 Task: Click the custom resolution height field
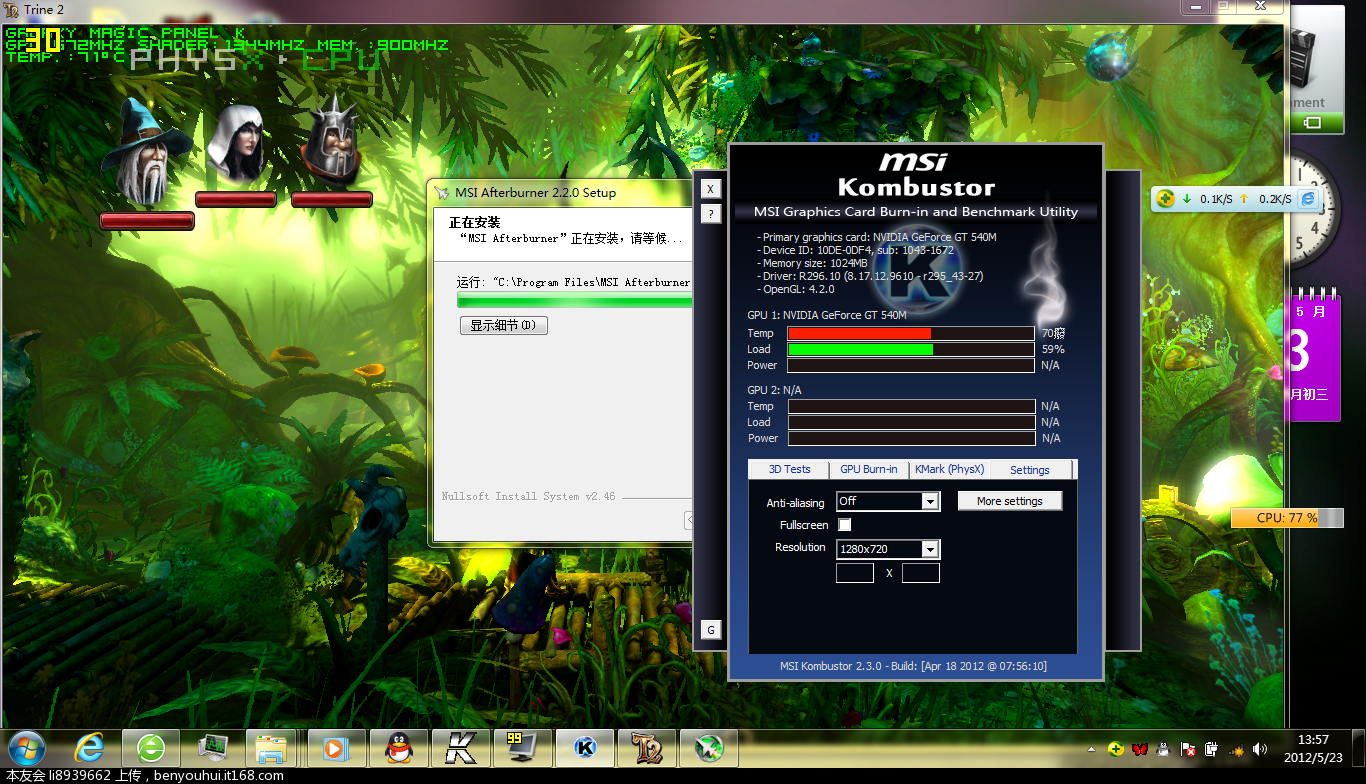tap(920, 573)
